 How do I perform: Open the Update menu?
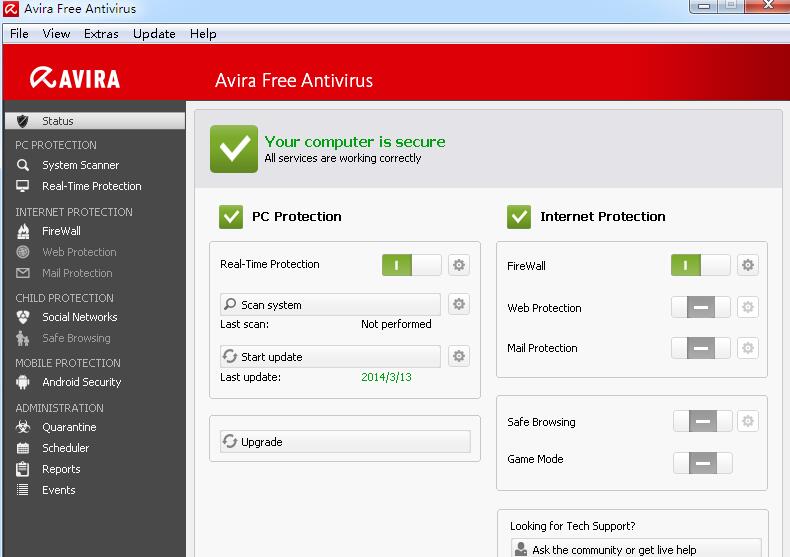(154, 33)
